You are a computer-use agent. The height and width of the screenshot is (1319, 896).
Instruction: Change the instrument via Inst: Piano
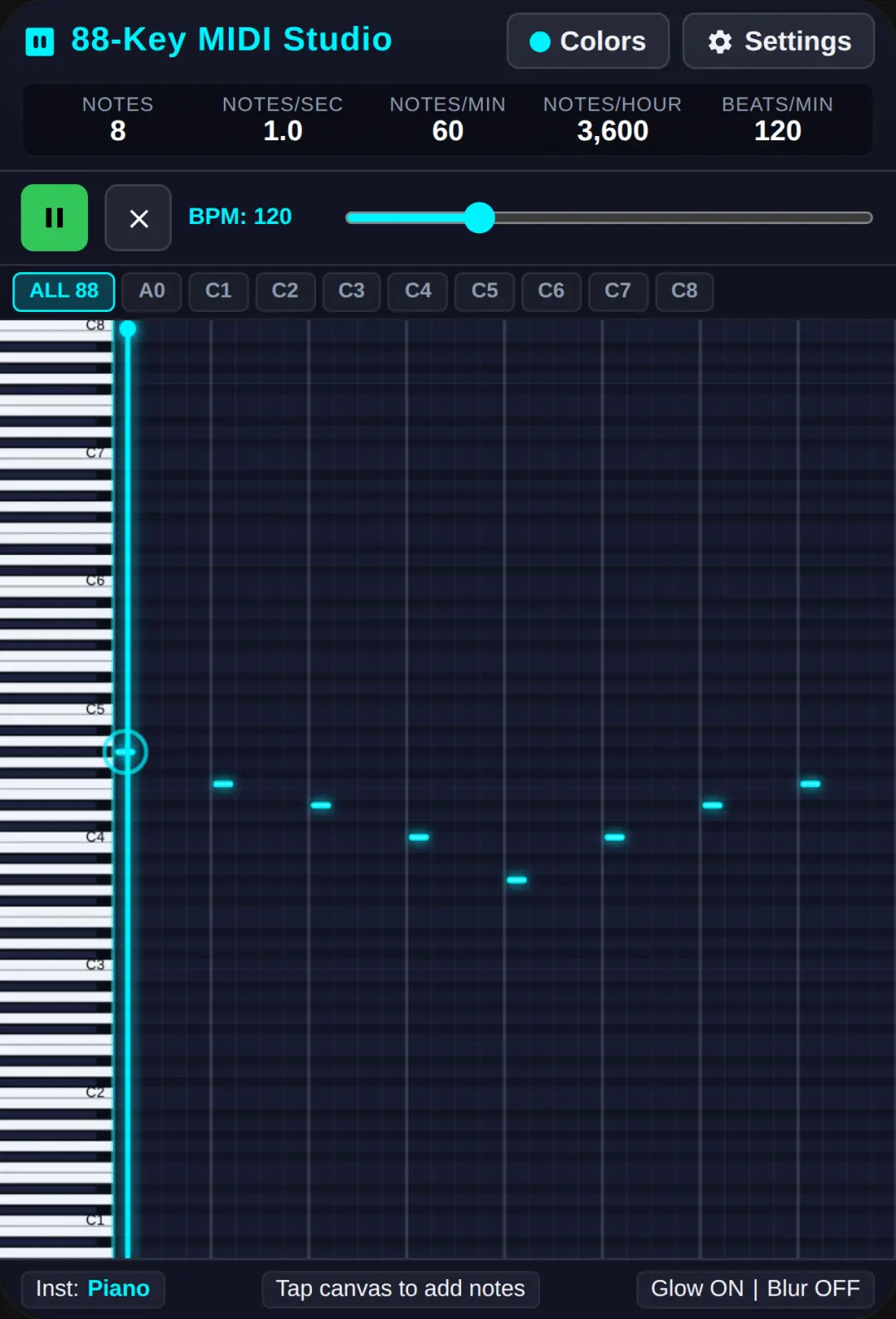click(x=93, y=1288)
